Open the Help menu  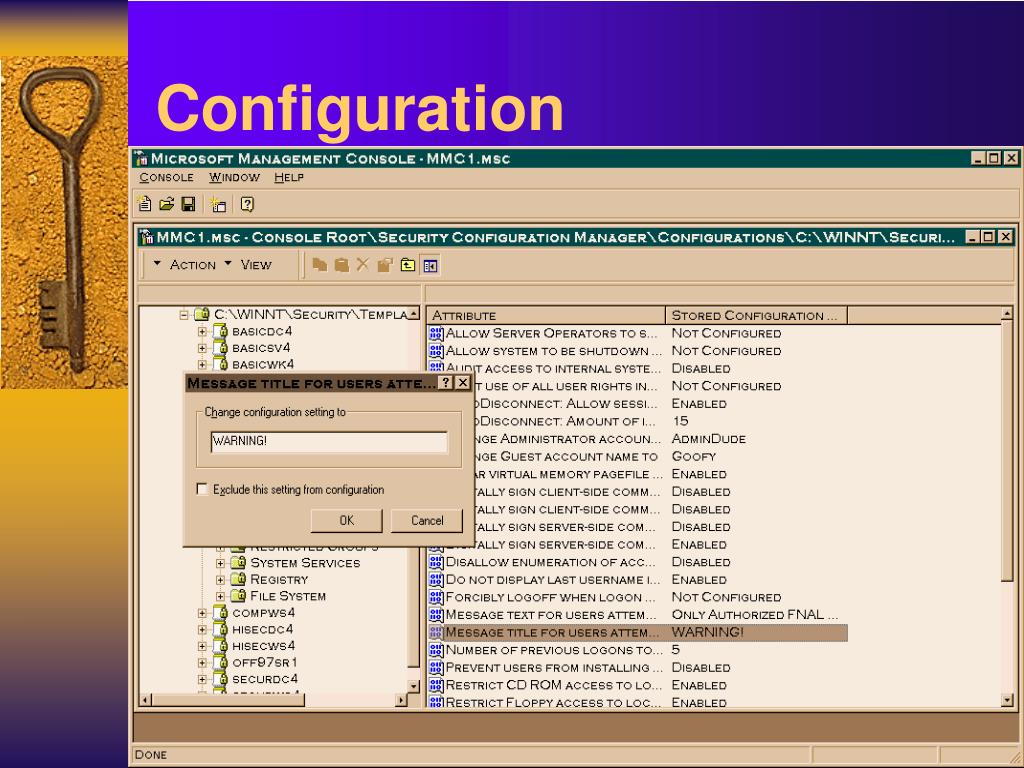(x=289, y=178)
